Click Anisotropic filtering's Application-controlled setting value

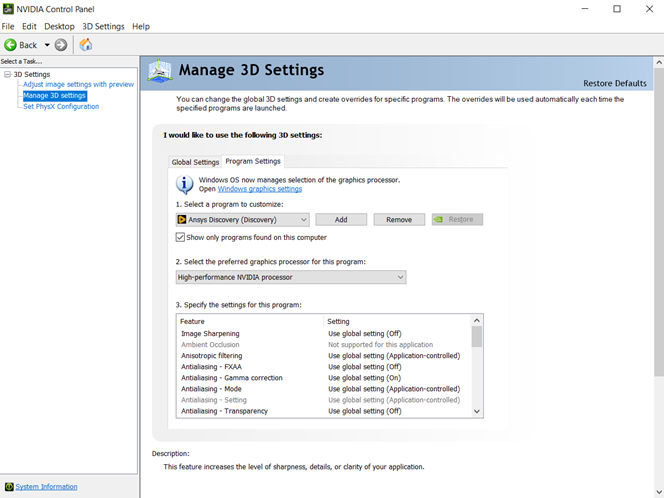[x=394, y=356]
